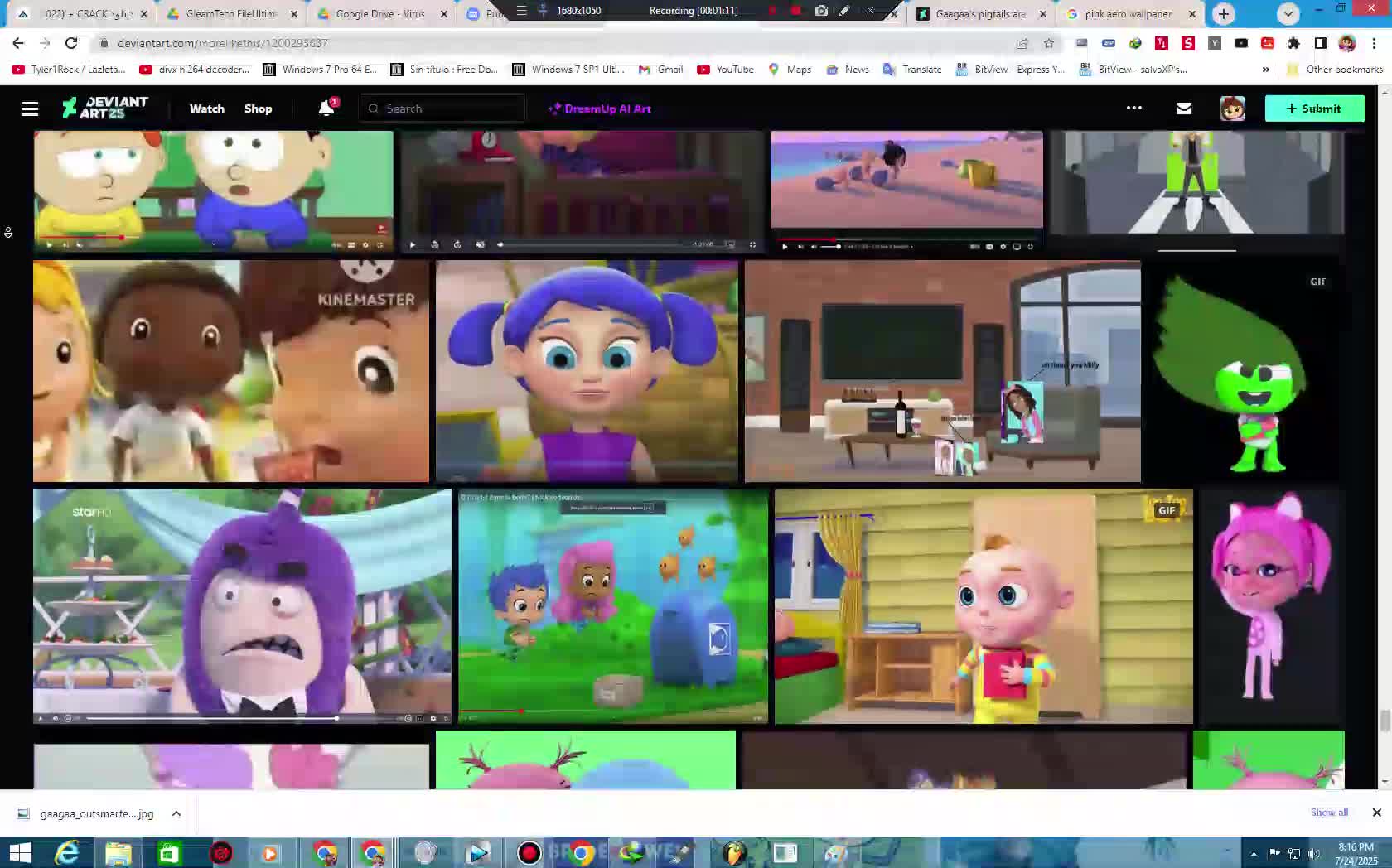Open the Watch menu
The width and height of the screenshot is (1392, 868).
tap(206, 108)
